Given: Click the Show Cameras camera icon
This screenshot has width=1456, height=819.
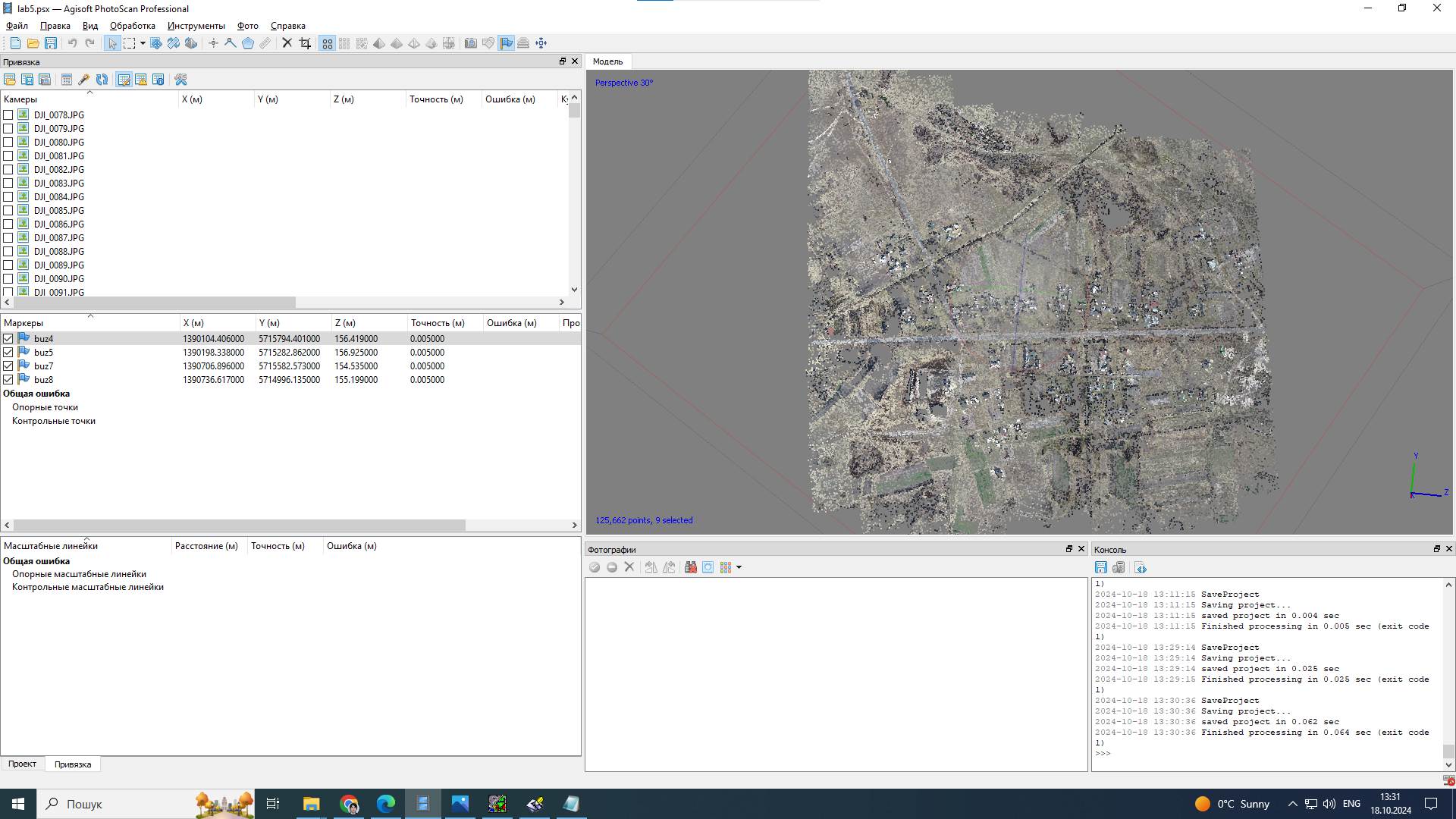Looking at the screenshot, I should 470,43.
